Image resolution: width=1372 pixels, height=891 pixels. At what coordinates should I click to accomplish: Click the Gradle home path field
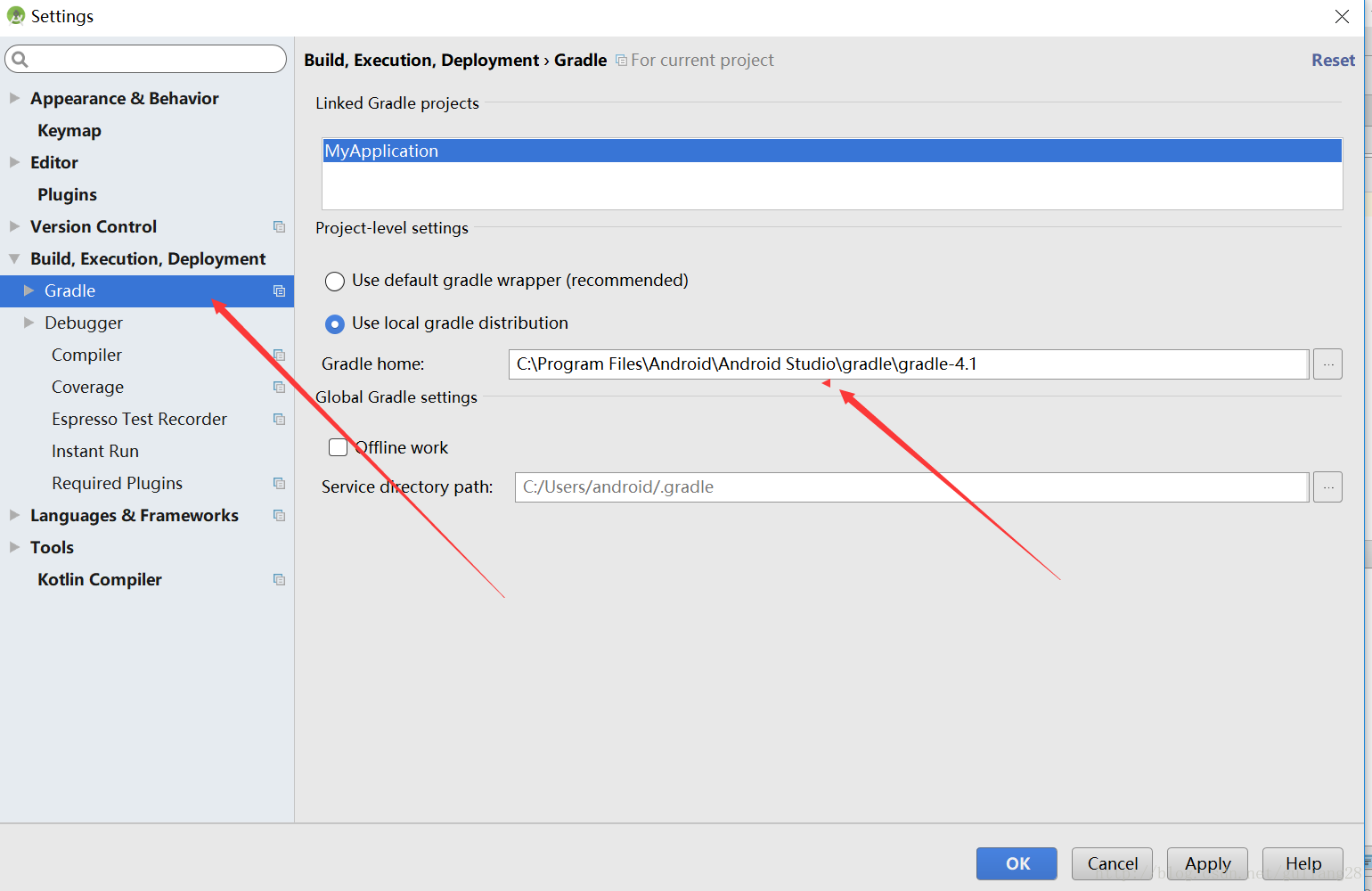click(909, 364)
